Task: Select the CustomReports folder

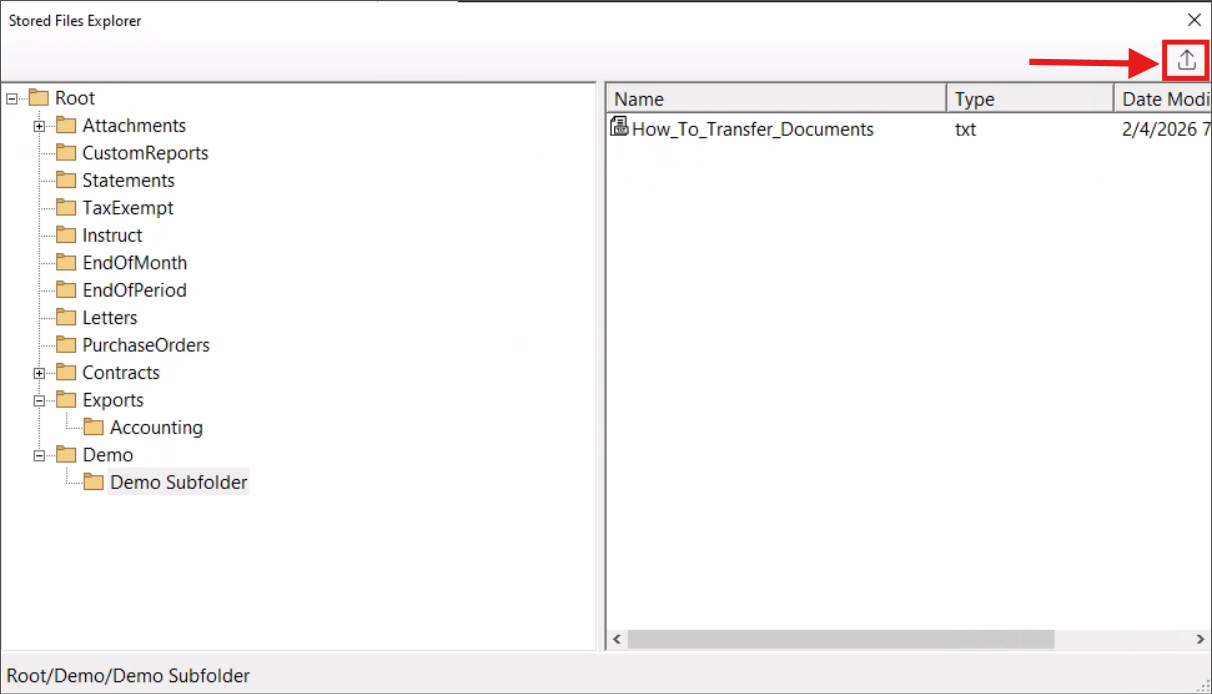Action: point(145,153)
